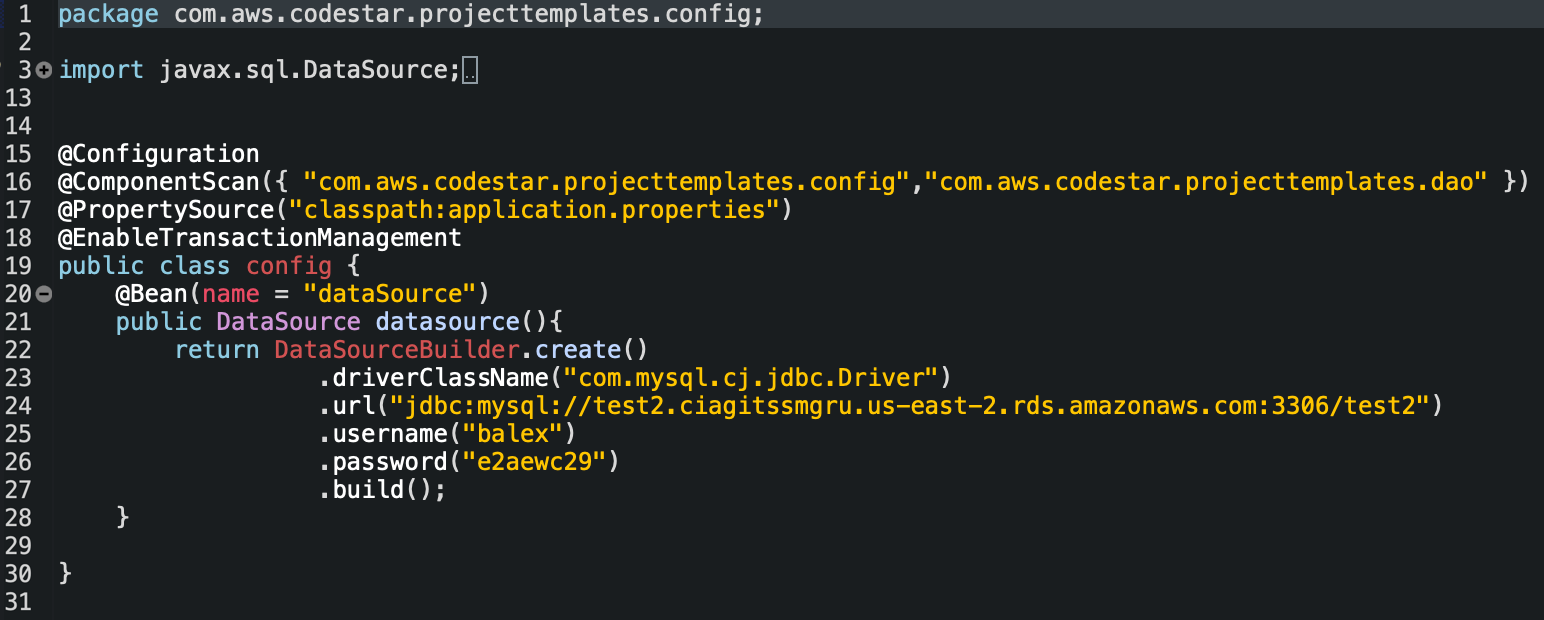Place cursor on @Configuration annotation
This screenshot has width=1544, height=620.
point(159,154)
